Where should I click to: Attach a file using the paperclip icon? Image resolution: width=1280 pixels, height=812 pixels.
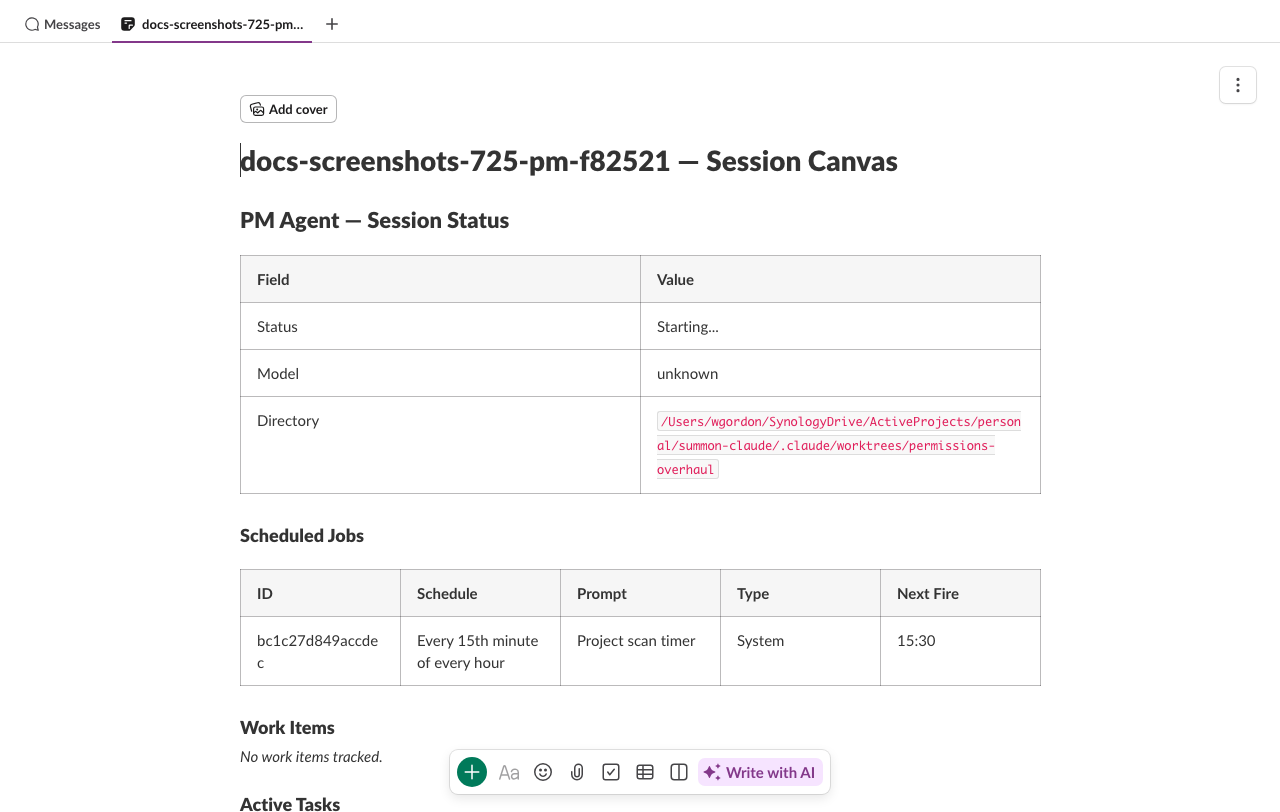click(x=577, y=772)
